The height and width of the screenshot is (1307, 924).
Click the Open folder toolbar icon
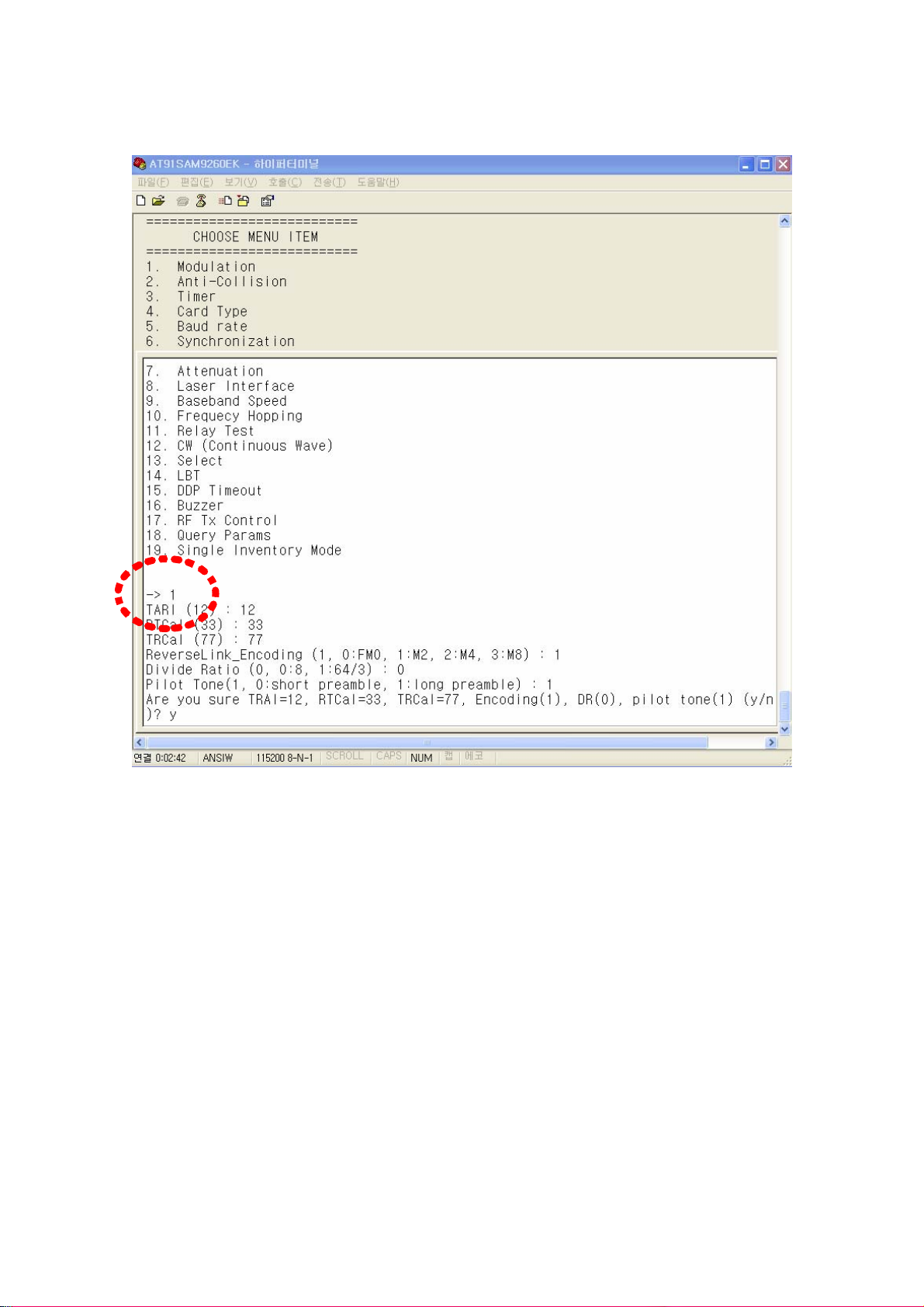click(x=158, y=201)
